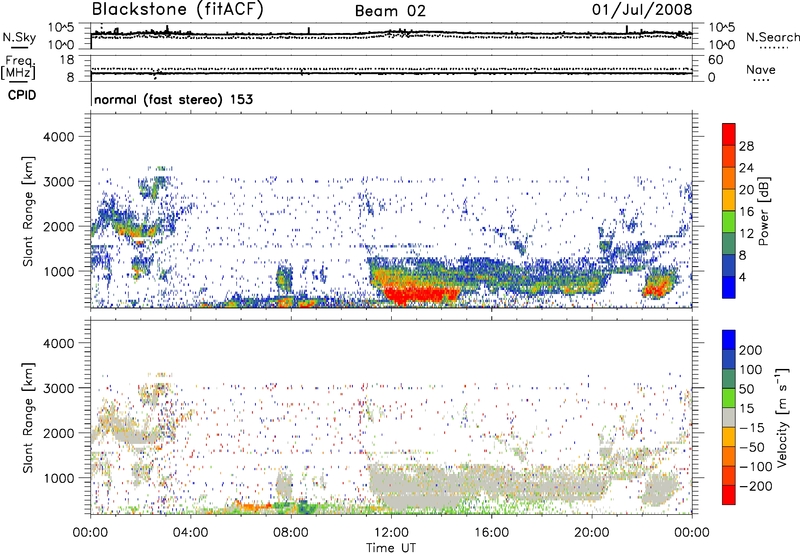Click the 'Nave' legend label
Image resolution: width=800 pixels, height=554 pixels.
click(x=761, y=69)
